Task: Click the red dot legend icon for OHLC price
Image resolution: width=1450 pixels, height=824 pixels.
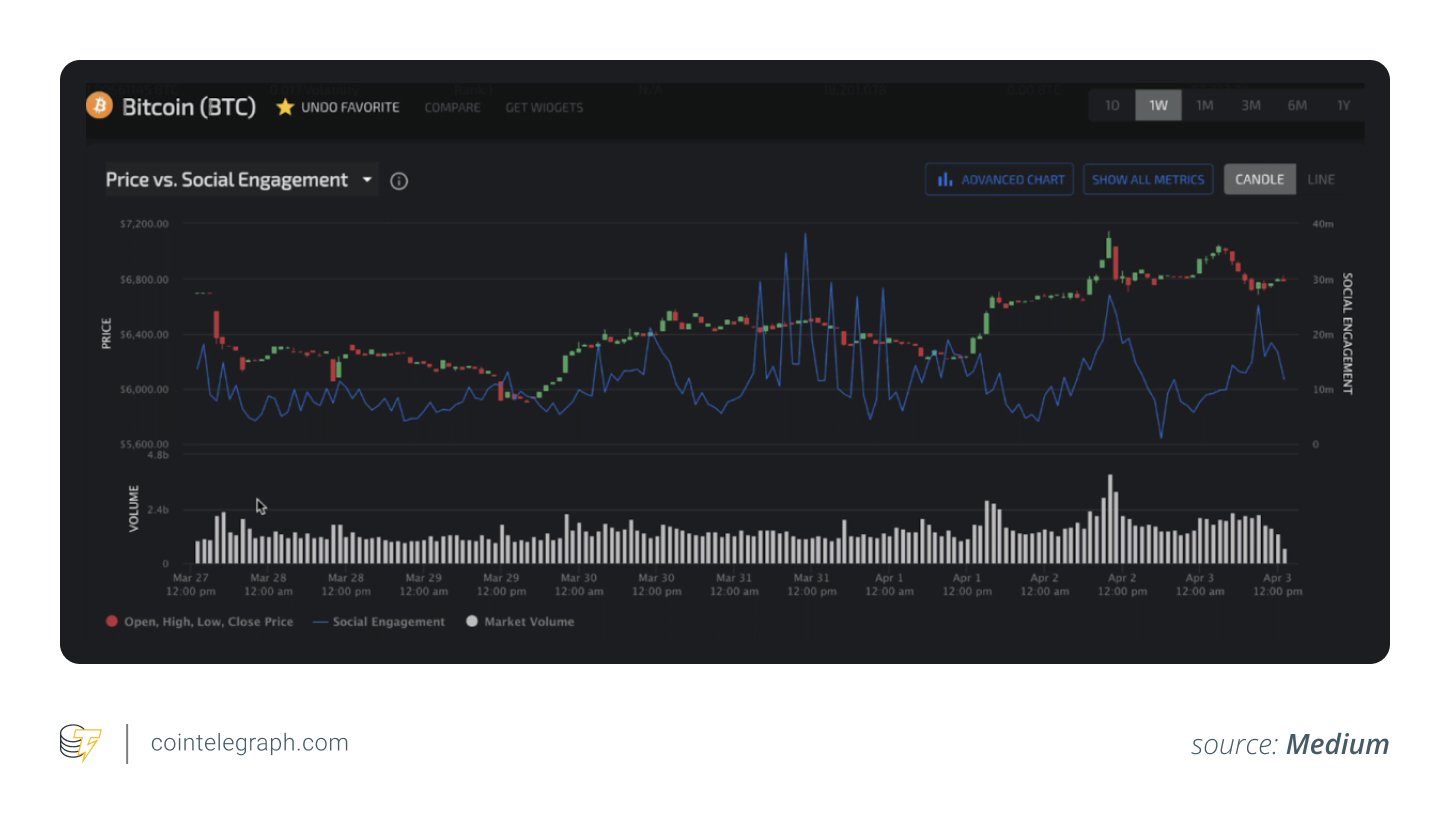Action: pyautogui.click(x=111, y=621)
